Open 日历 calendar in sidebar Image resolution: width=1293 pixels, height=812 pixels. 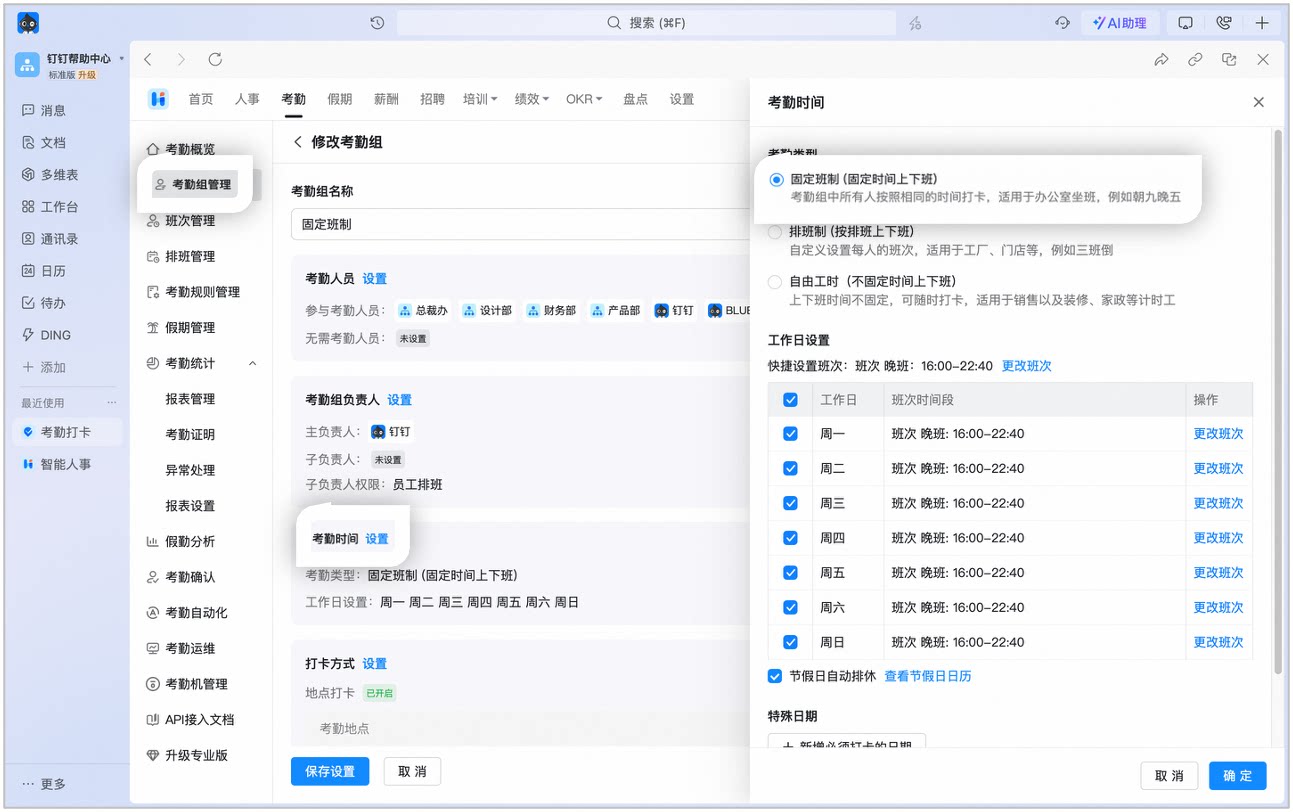pyautogui.click(x=44, y=271)
